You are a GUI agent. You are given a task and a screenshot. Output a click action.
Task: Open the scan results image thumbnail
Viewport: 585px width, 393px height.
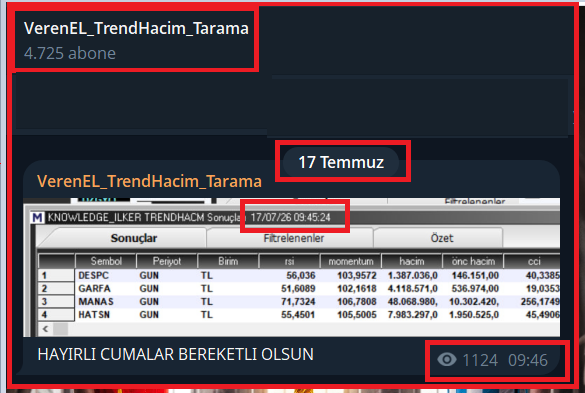pos(291,267)
